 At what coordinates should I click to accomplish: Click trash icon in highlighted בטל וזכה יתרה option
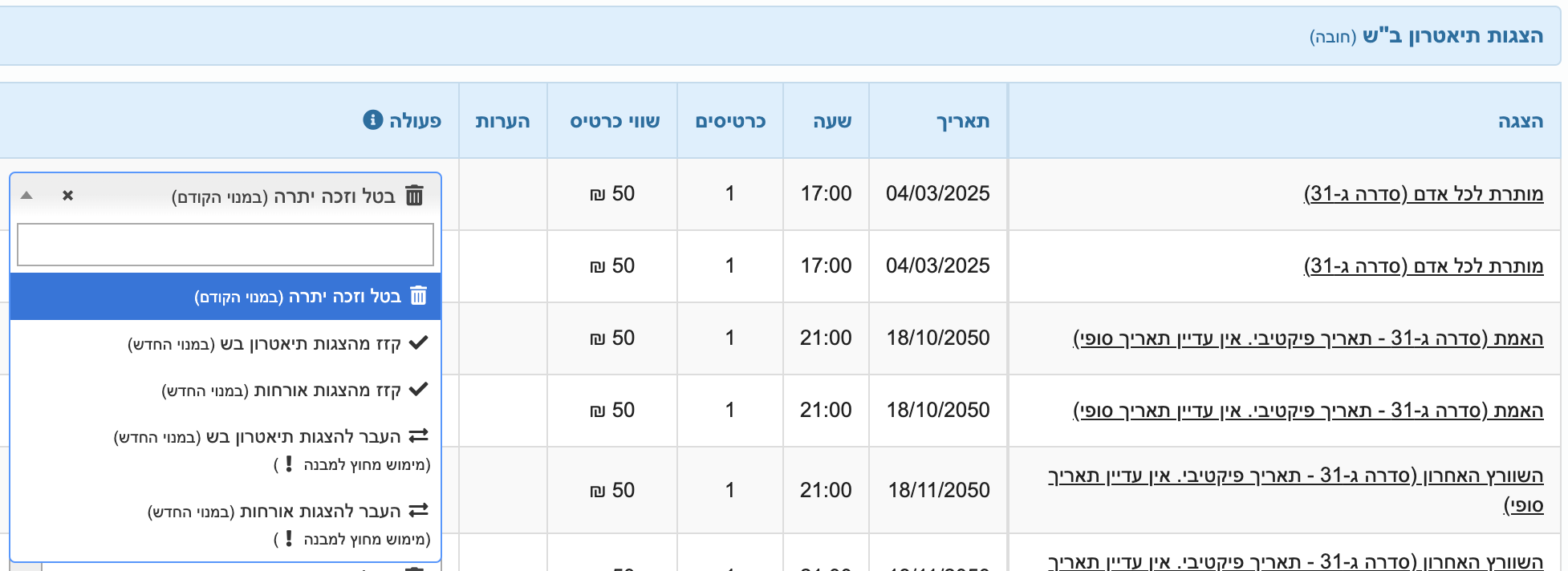click(419, 295)
